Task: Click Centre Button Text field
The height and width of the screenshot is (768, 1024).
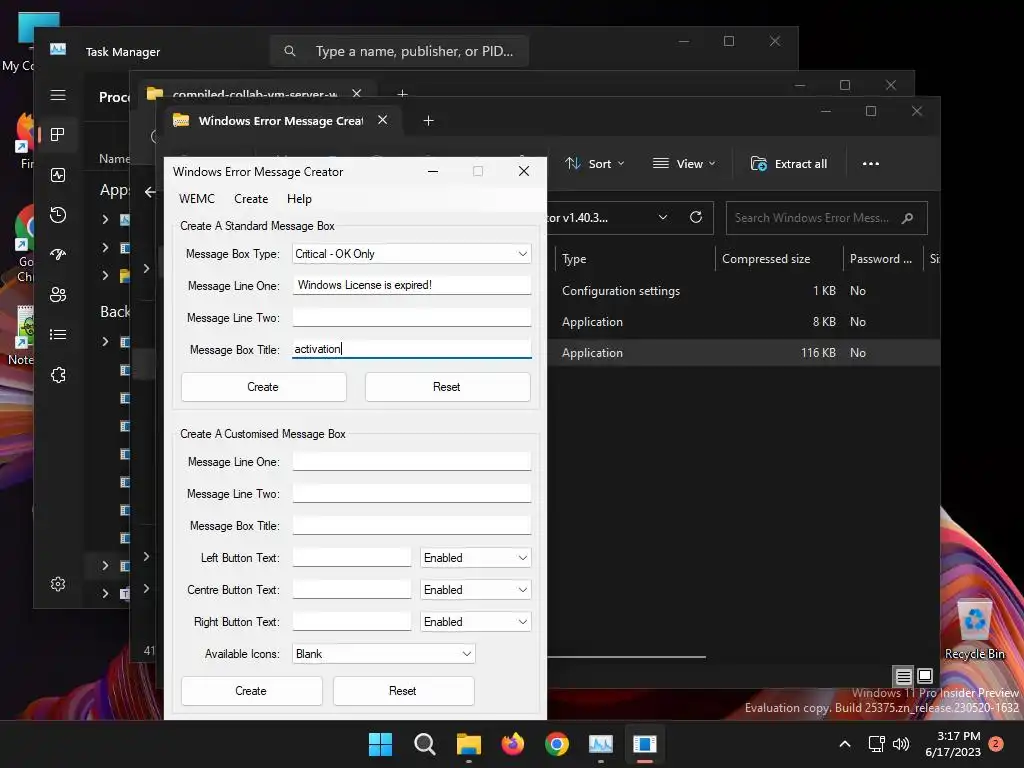Action: click(352, 590)
